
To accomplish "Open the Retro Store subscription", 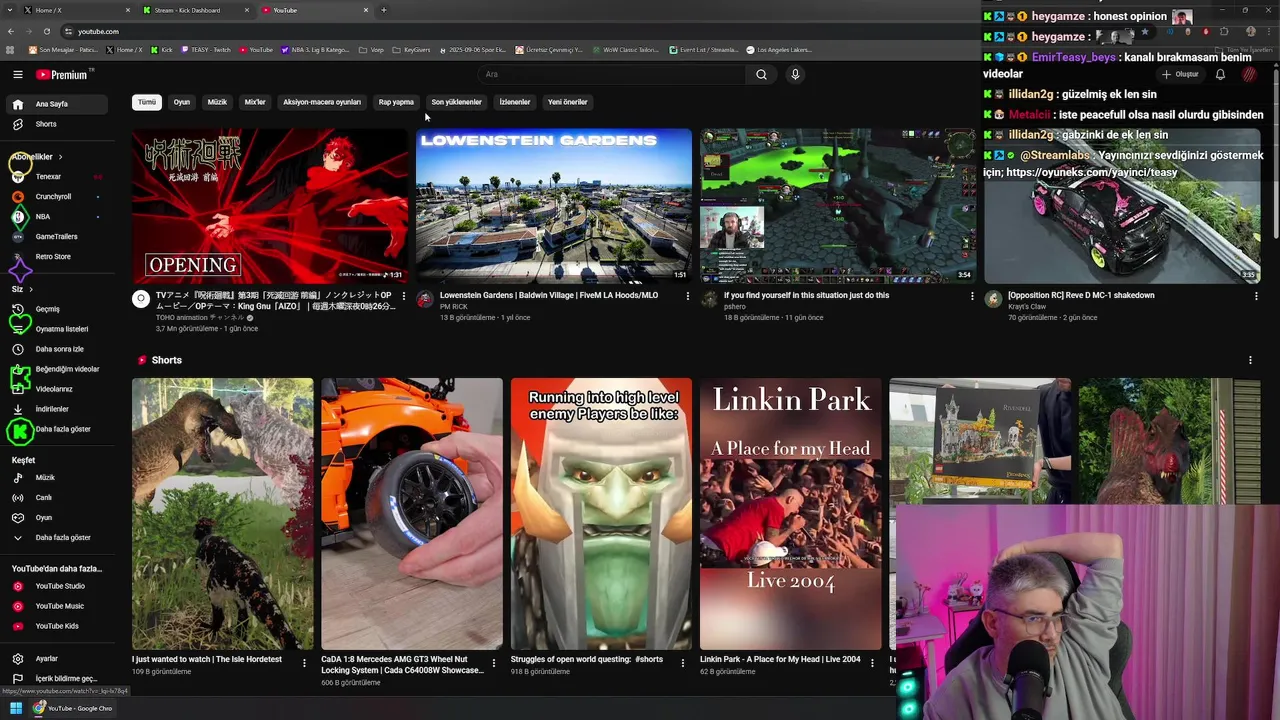I will click(58, 257).
